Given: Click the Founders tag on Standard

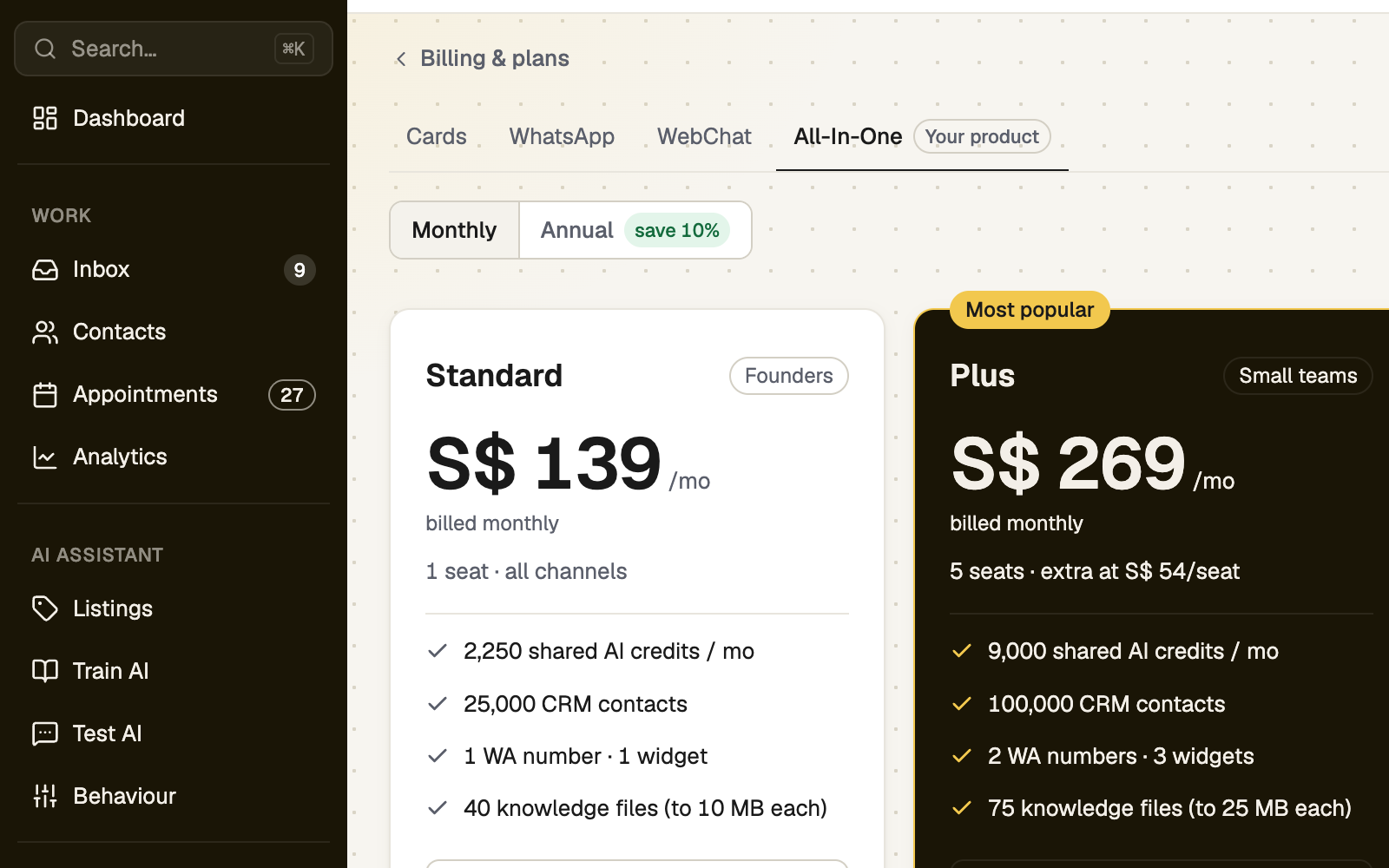Looking at the screenshot, I should [789, 376].
